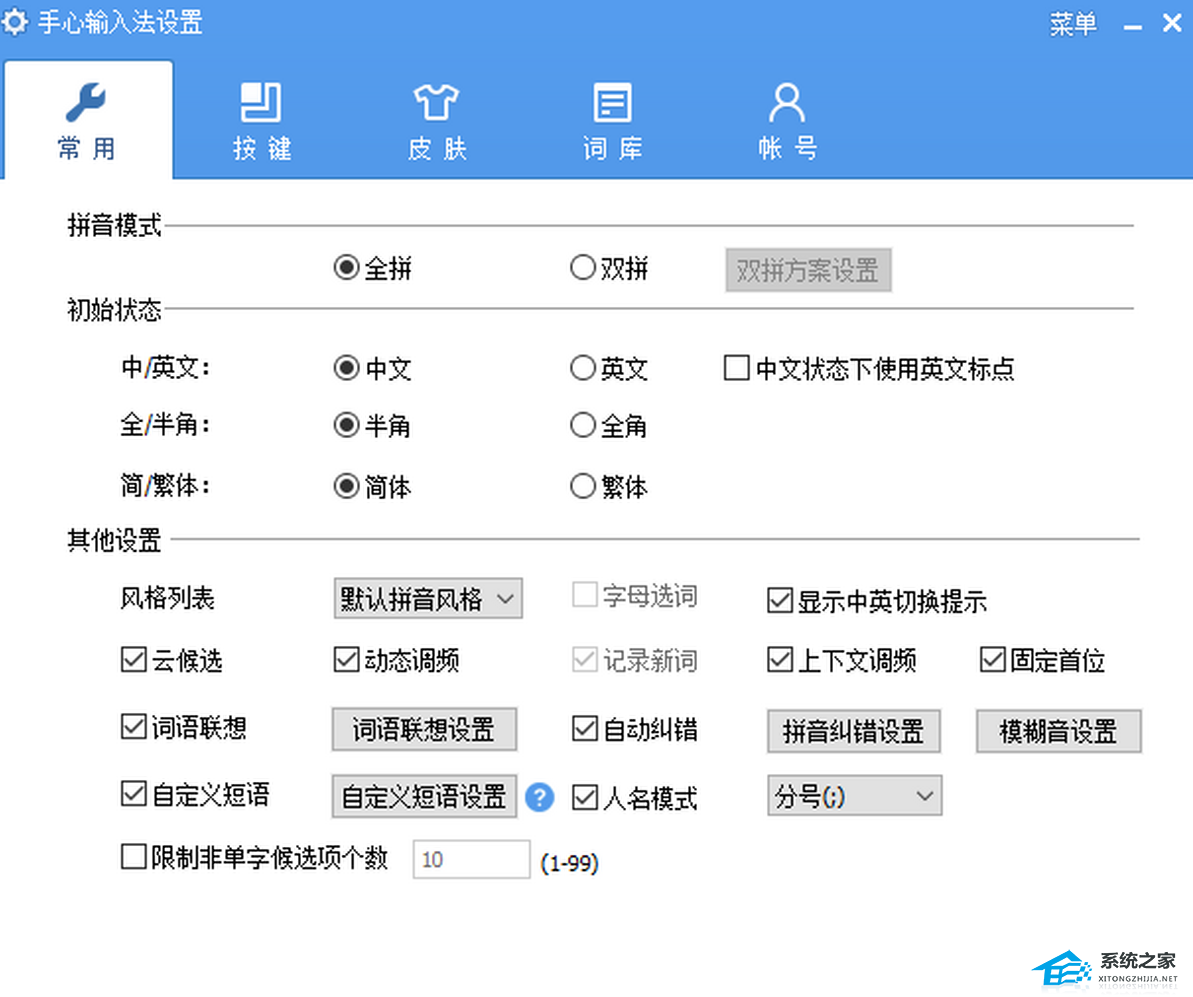1193x997 pixels.
Task: Switch to the 词库 tab label
Action: 612,148
